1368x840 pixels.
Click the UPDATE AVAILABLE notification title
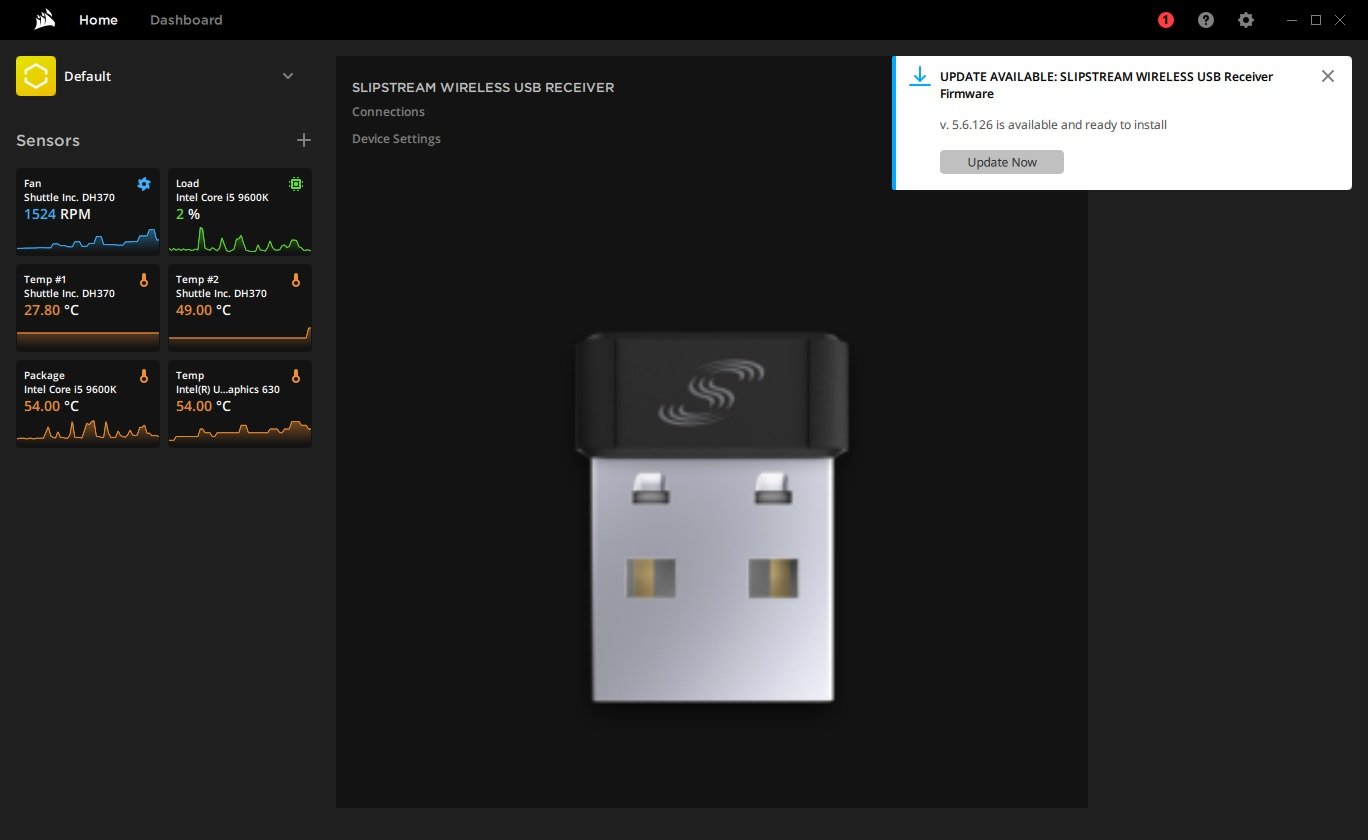point(1107,85)
